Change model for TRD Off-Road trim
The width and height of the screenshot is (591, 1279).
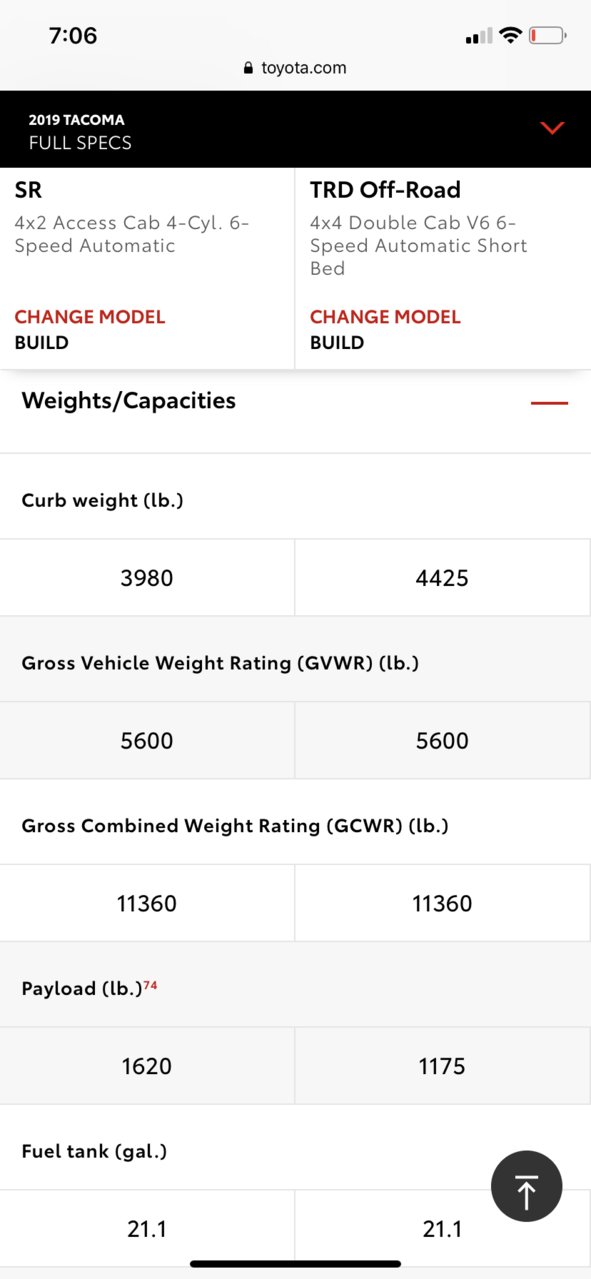click(x=385, y=317)
